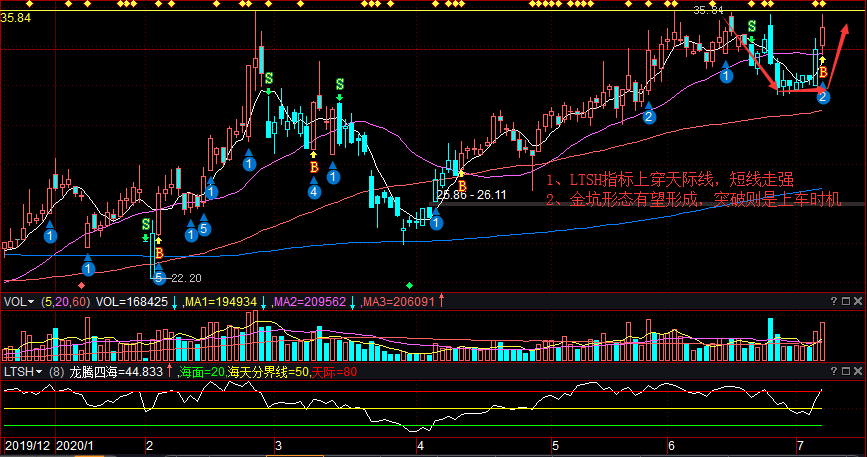
Task: Click the green S sell signal near 35.84 high
Action: (752, 25)
